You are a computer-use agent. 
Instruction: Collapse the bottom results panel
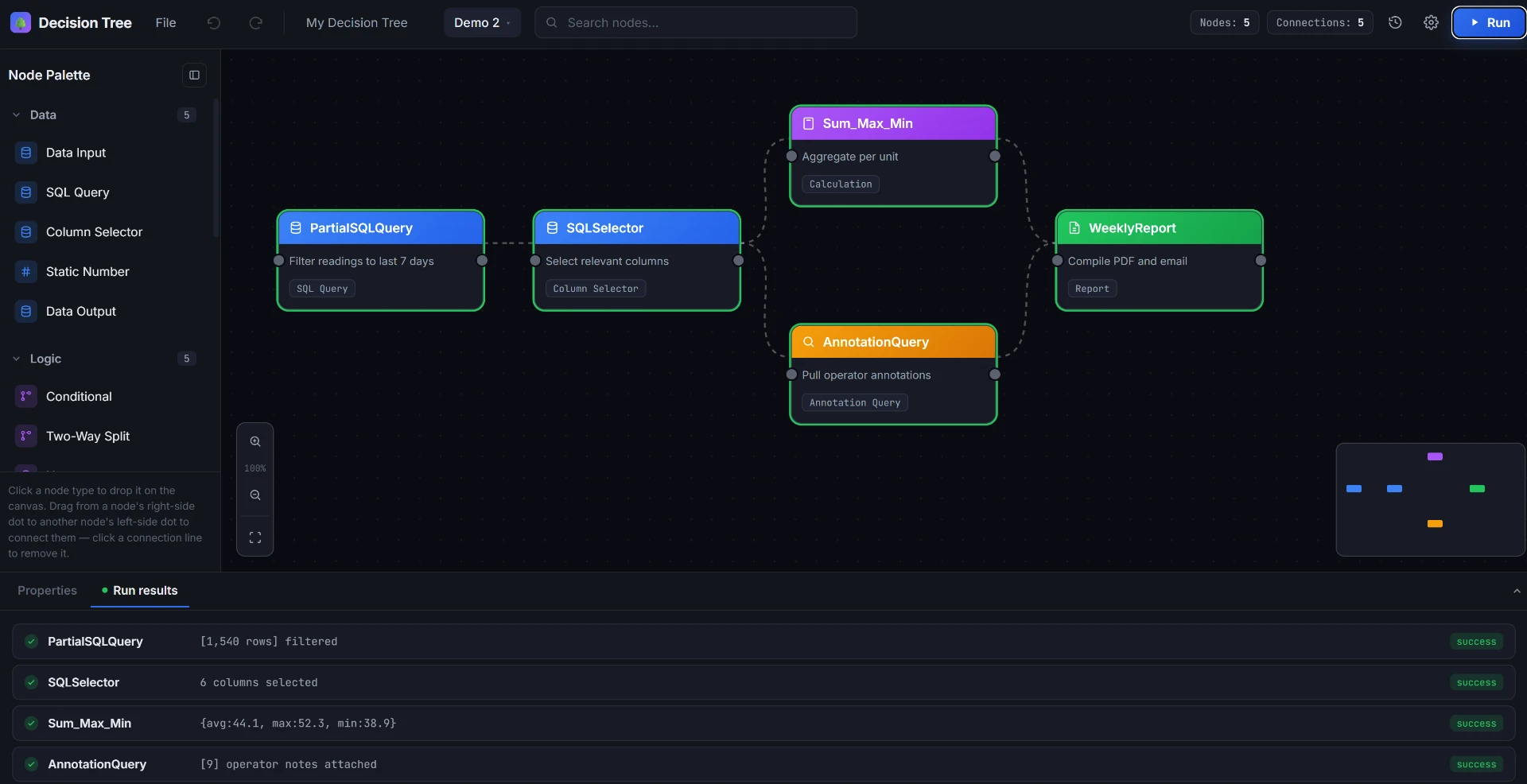[1517, 591]
